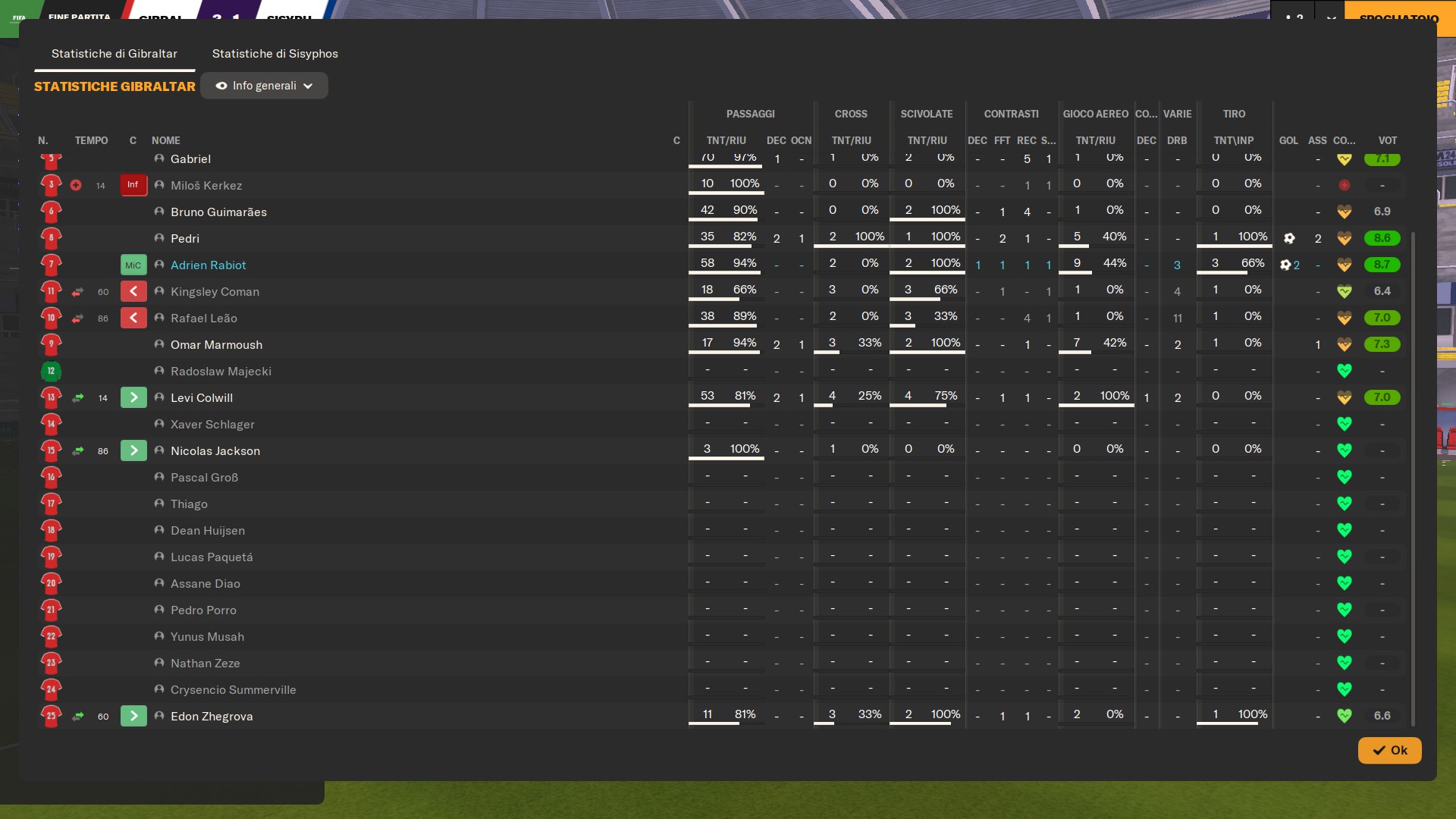1456x819 pixels.
Task: Click substituted-off arrow badge for Kingsley Coman
Action: [x=133, y=291]
